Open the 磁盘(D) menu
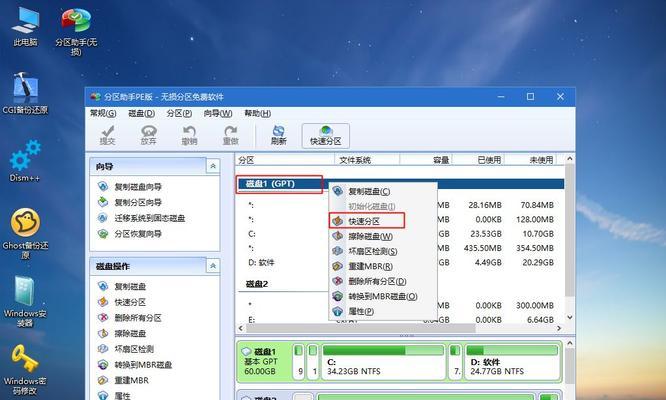 tap(142, 114)
